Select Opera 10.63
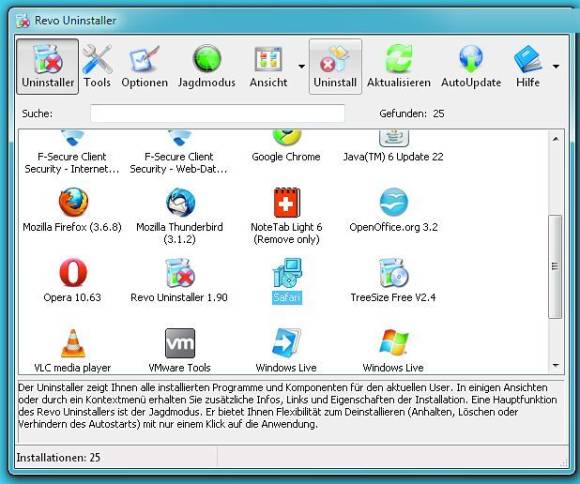Viewport: 580px width, 484px height. point(72,280)
